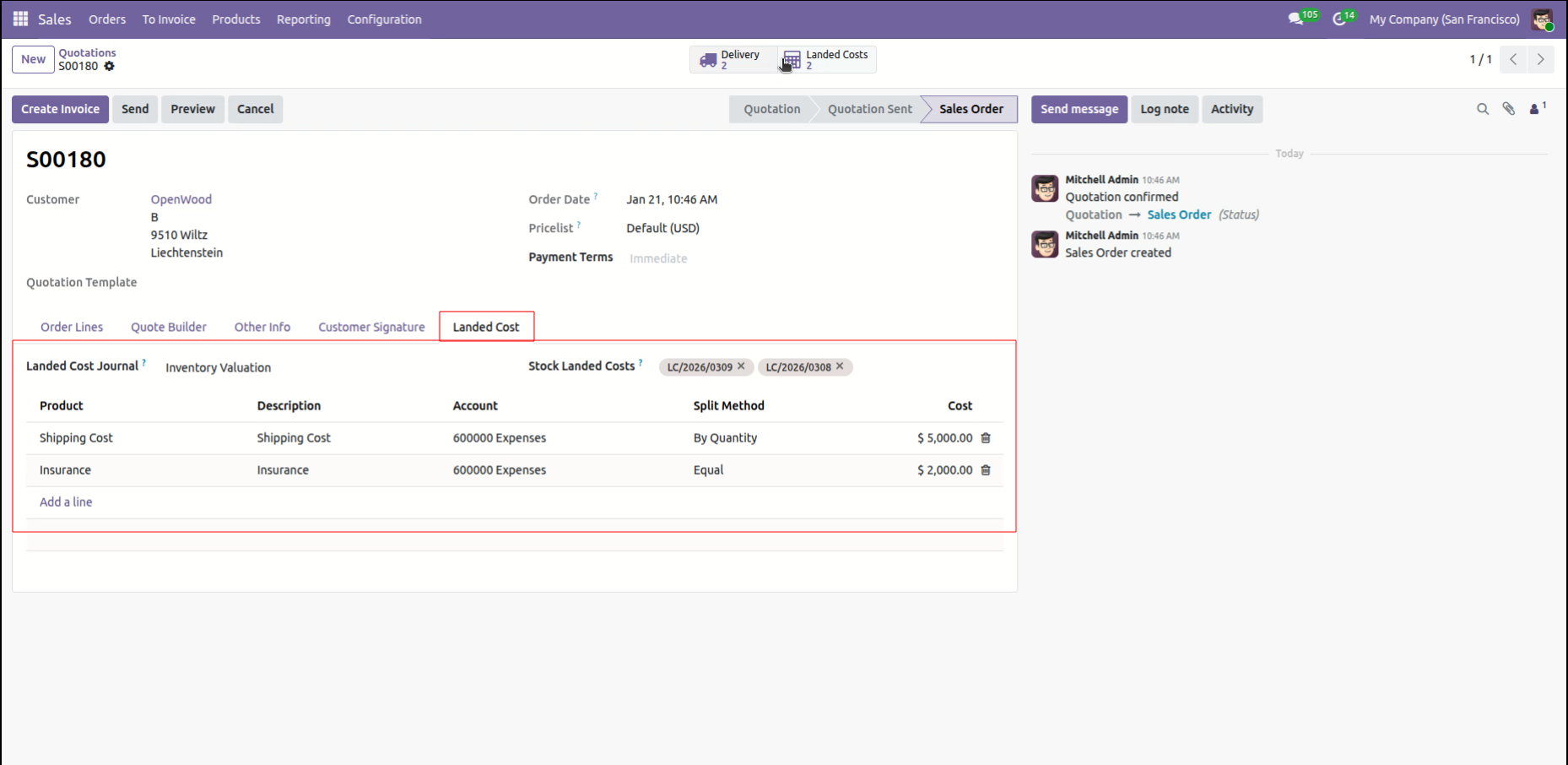Image resolution: width=1568 pixels, height=765 pixels.
Task: Delete the Shipping Cost line with trash icon
Action: point(986,438)
